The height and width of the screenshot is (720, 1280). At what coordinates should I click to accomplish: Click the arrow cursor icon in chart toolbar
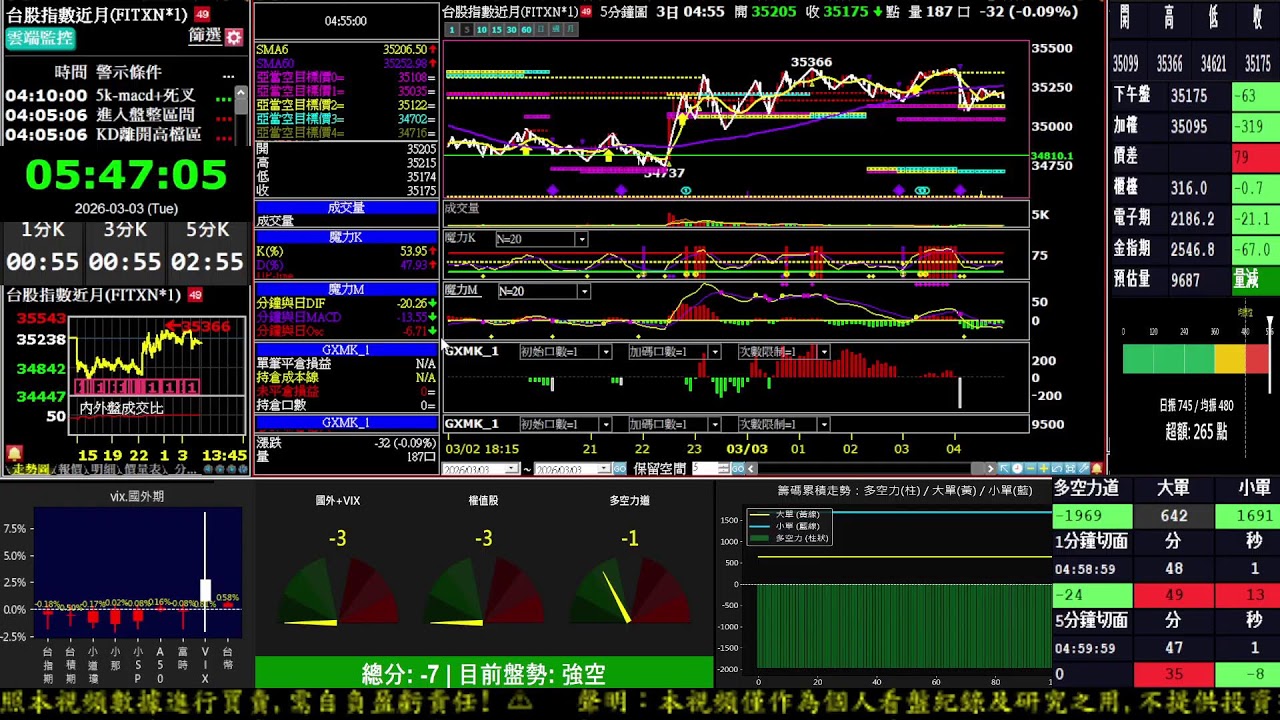(x=1004, y=468)
